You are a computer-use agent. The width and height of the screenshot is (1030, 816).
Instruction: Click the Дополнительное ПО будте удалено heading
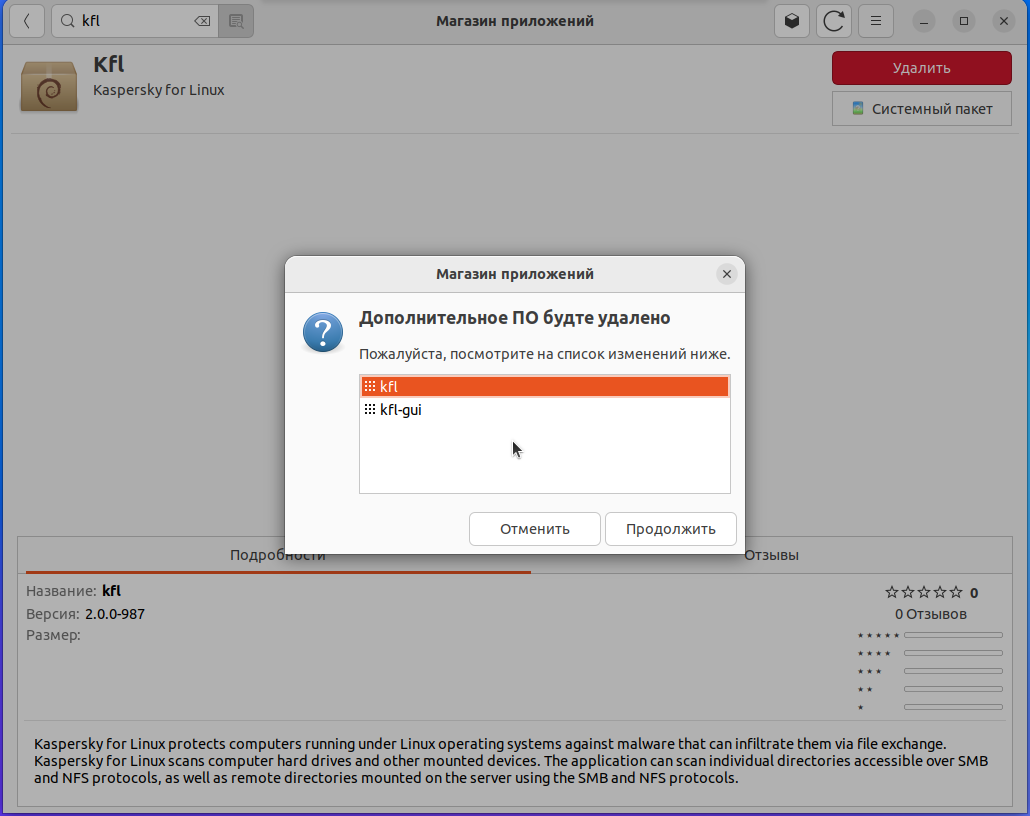514,318
